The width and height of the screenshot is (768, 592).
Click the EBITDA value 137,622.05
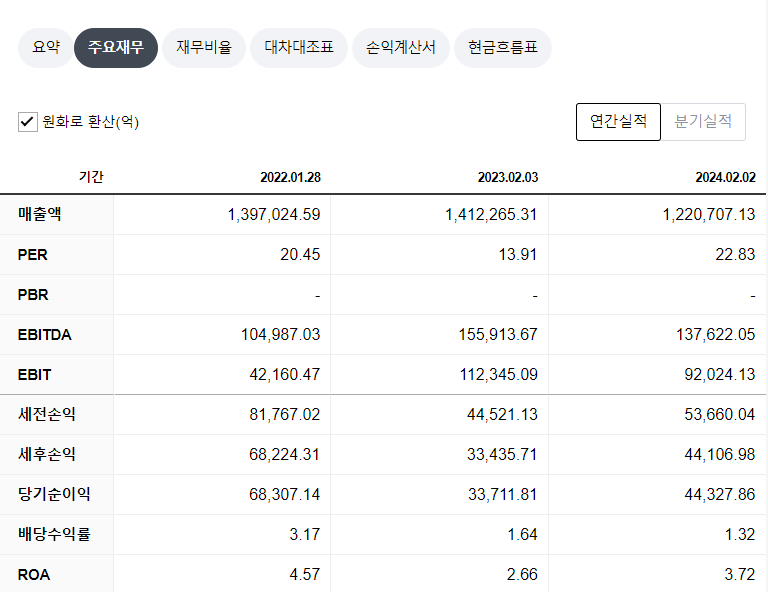coord(716,334)
